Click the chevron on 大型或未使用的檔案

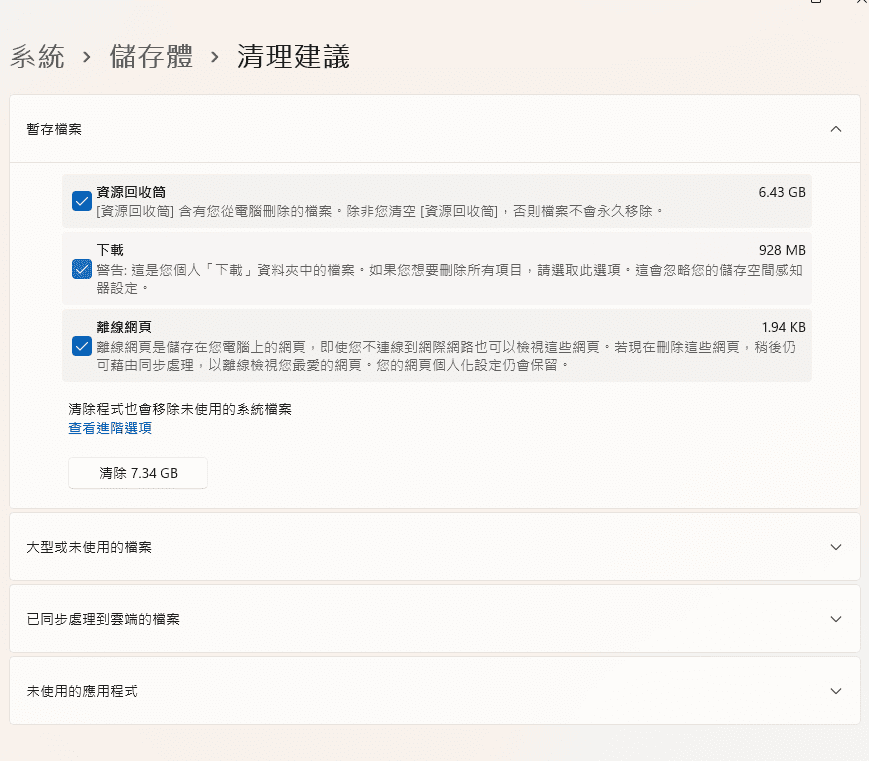(836, 546)
